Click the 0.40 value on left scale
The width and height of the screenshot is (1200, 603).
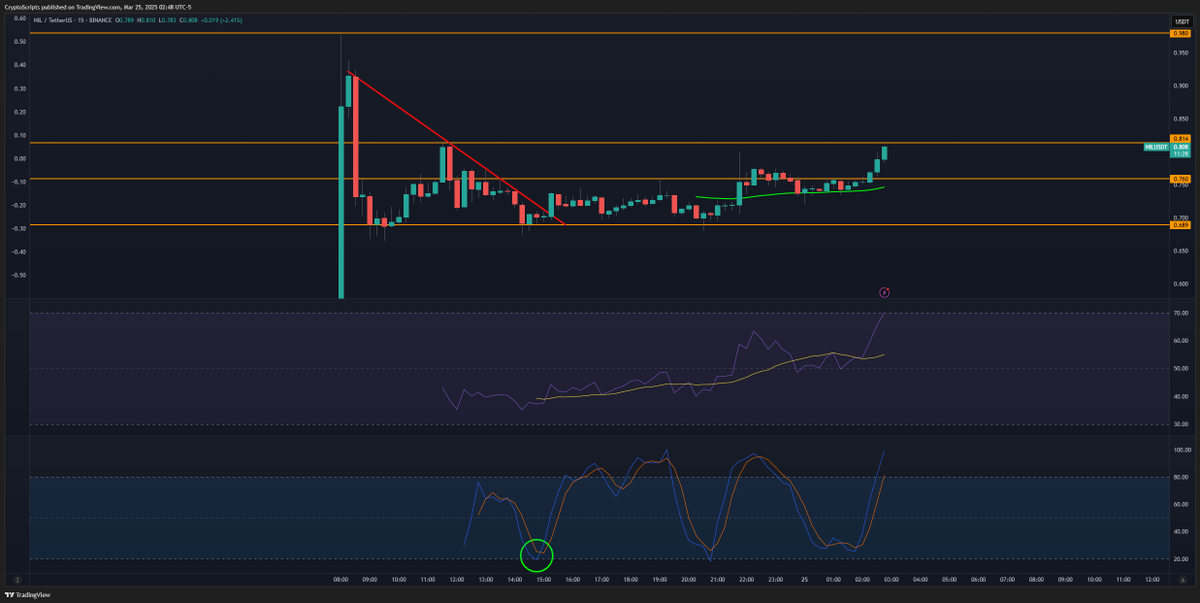[20, 65]
